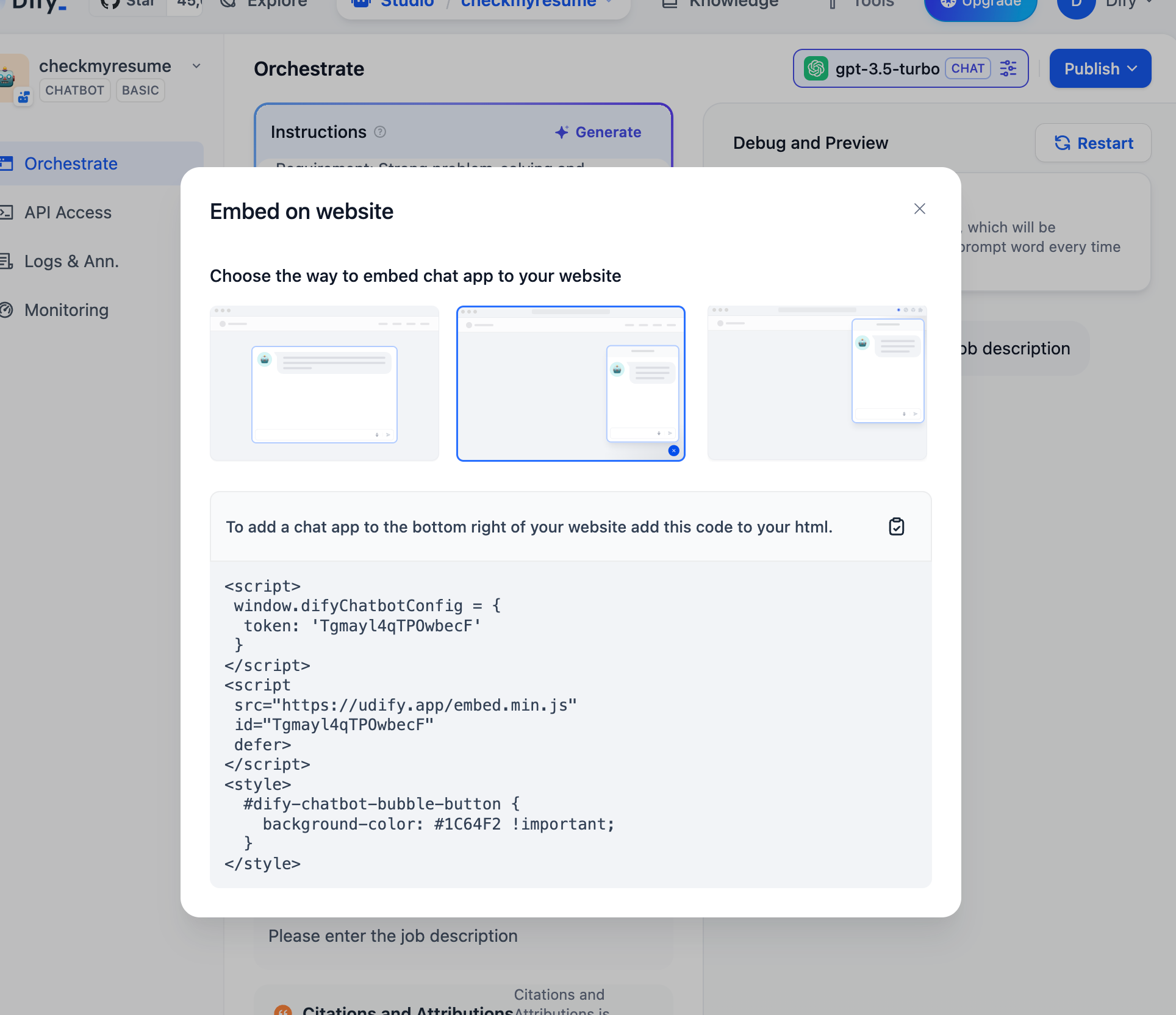Open Logs & Ann. panel
The width and height of the screenshot is (1176, 1015).
pos(71,261)
